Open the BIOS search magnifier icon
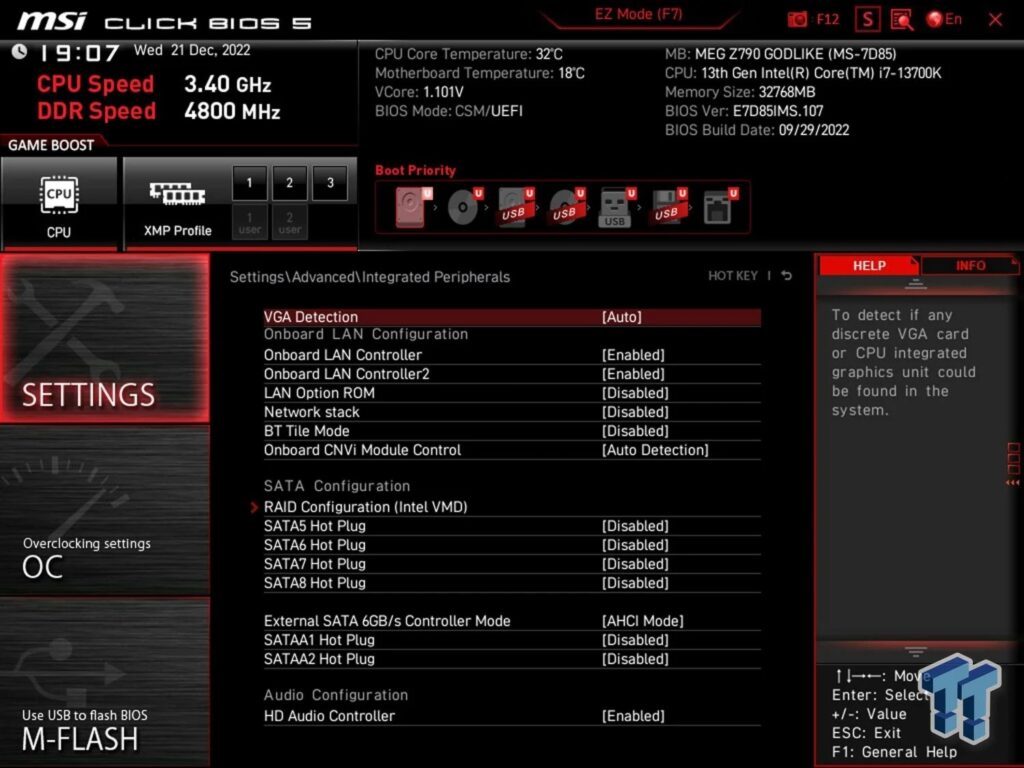 [x=902, y=20]
